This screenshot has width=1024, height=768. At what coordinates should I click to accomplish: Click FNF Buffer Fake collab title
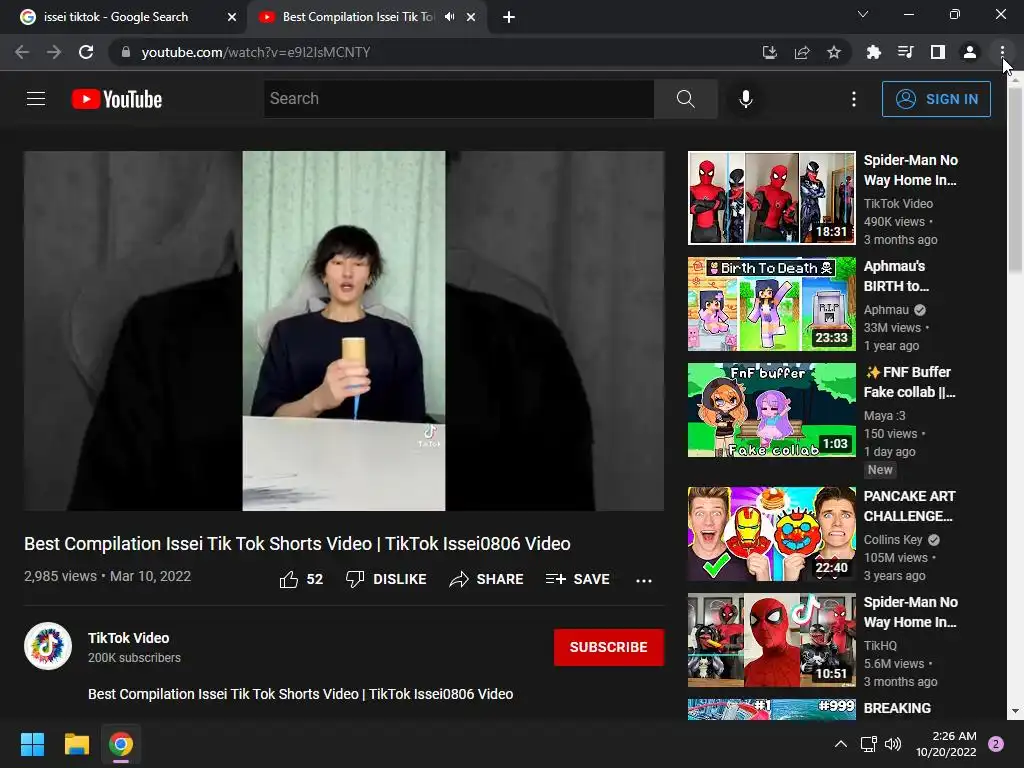coord(909,382)
